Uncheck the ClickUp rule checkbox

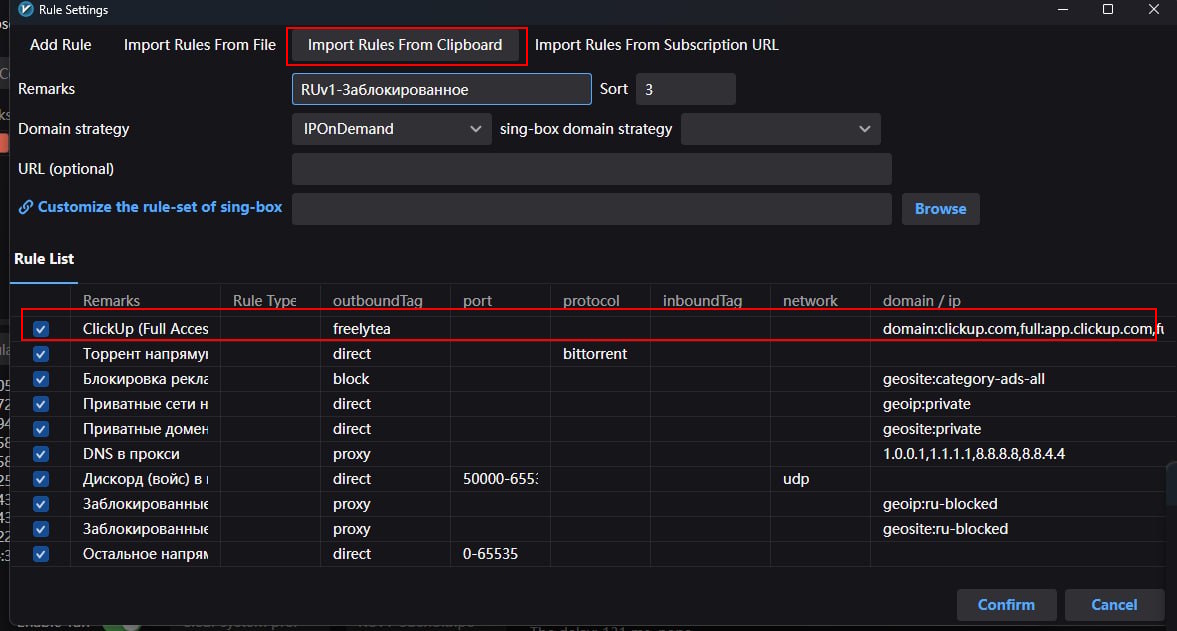[x=41, y=329]
